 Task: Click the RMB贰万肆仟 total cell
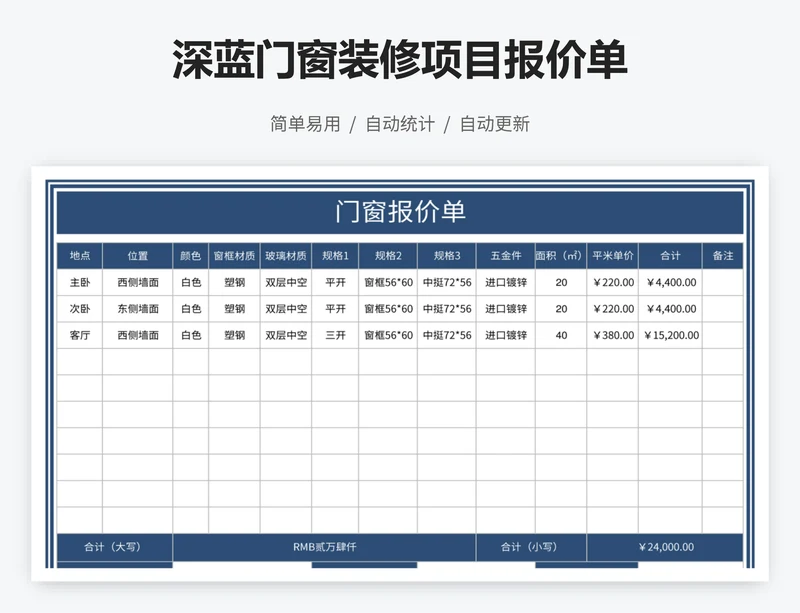pos(324,547)
